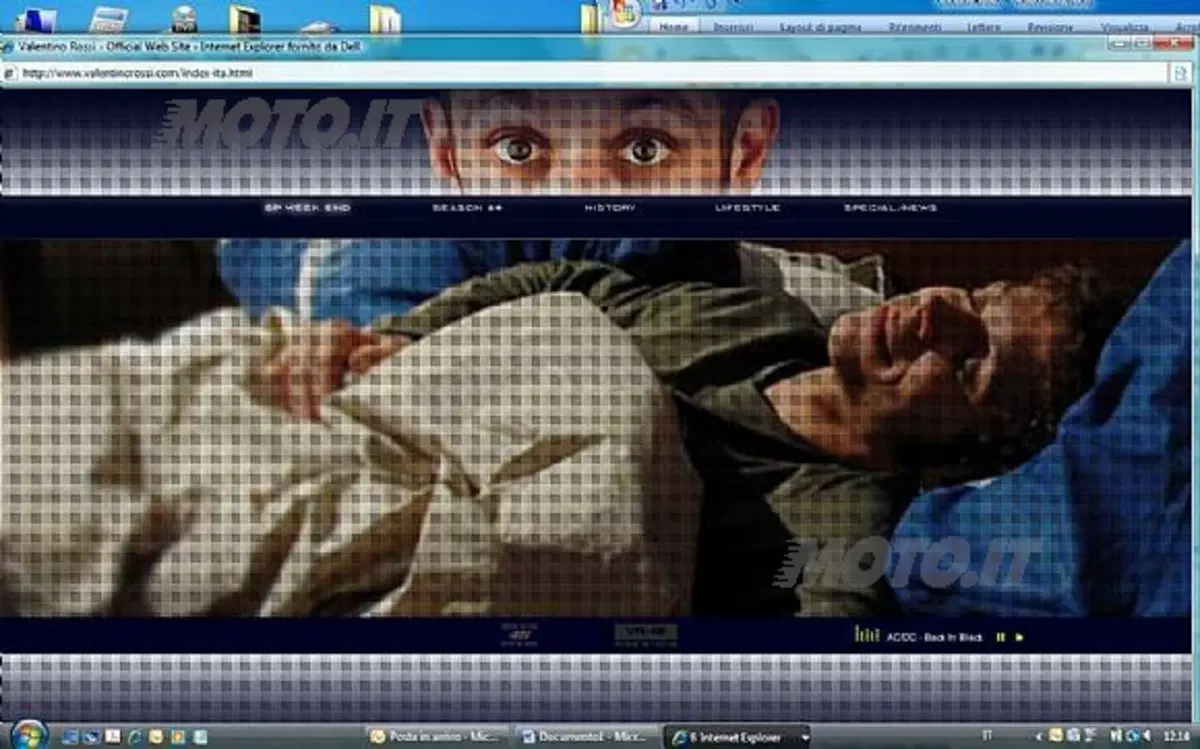Go to the HISTORY section

pos(610,208)
